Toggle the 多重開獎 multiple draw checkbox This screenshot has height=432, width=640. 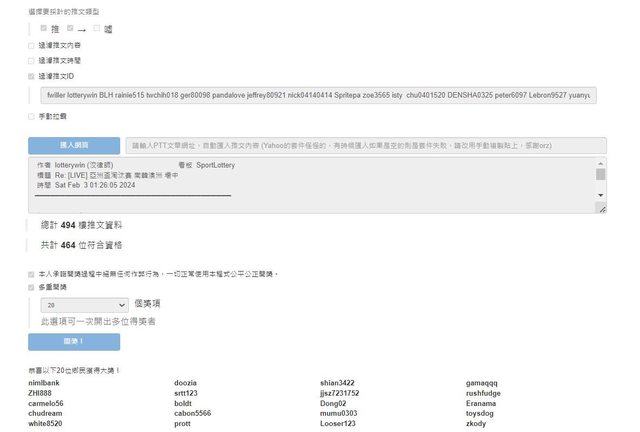pyautogui.click(x=31, y=287)
